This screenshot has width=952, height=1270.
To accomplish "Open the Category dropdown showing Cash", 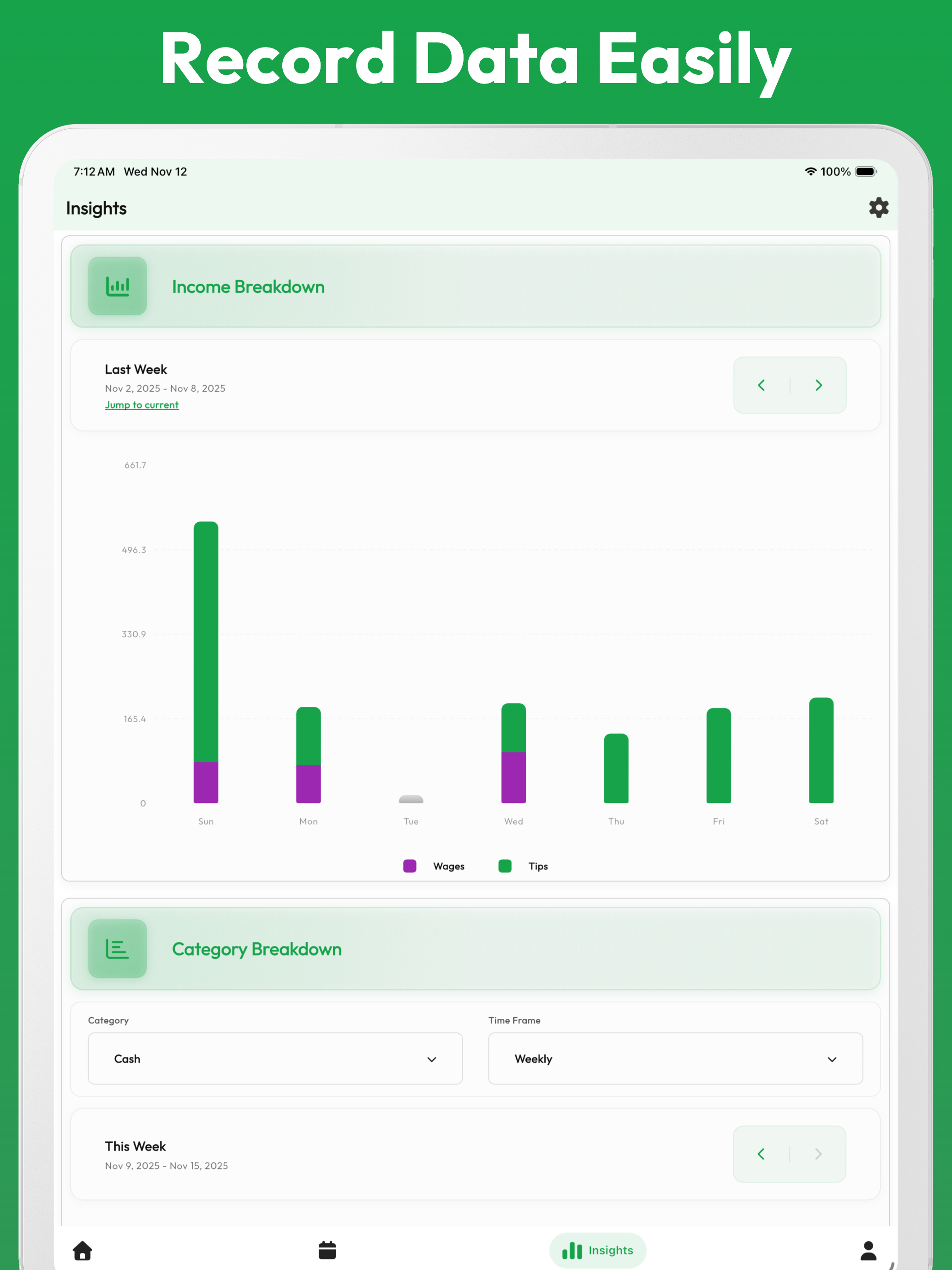I will pos(275,1058).
